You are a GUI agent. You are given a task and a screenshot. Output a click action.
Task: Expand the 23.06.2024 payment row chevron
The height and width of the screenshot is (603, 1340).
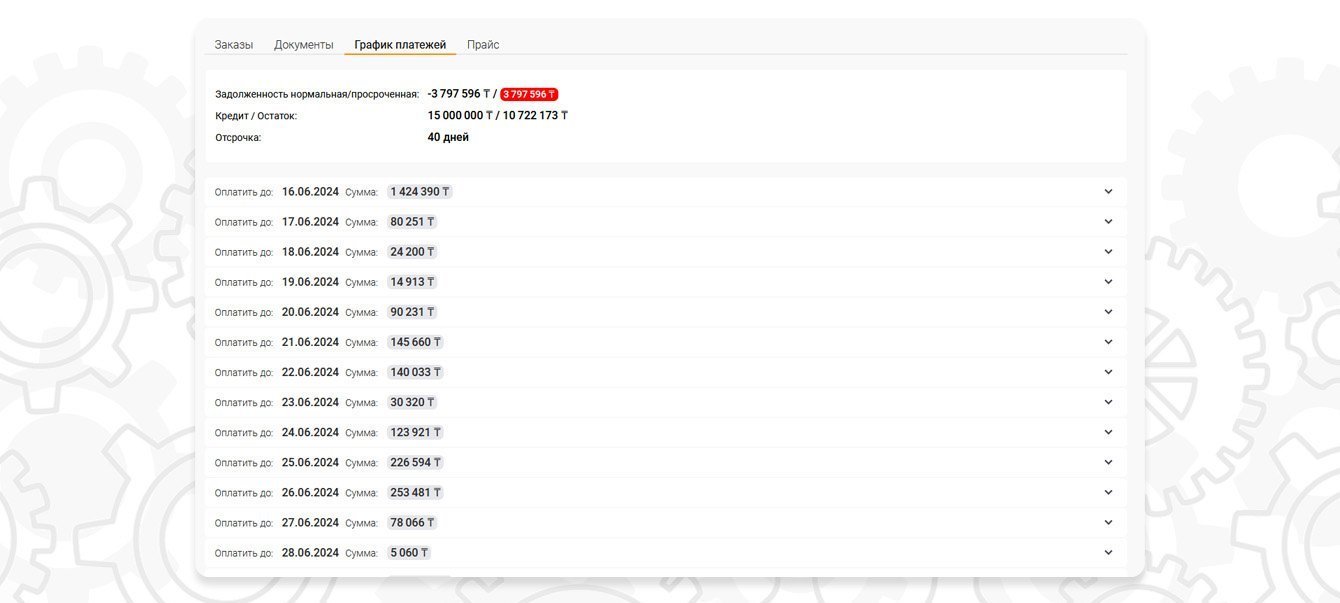(x=1108, y=401)
